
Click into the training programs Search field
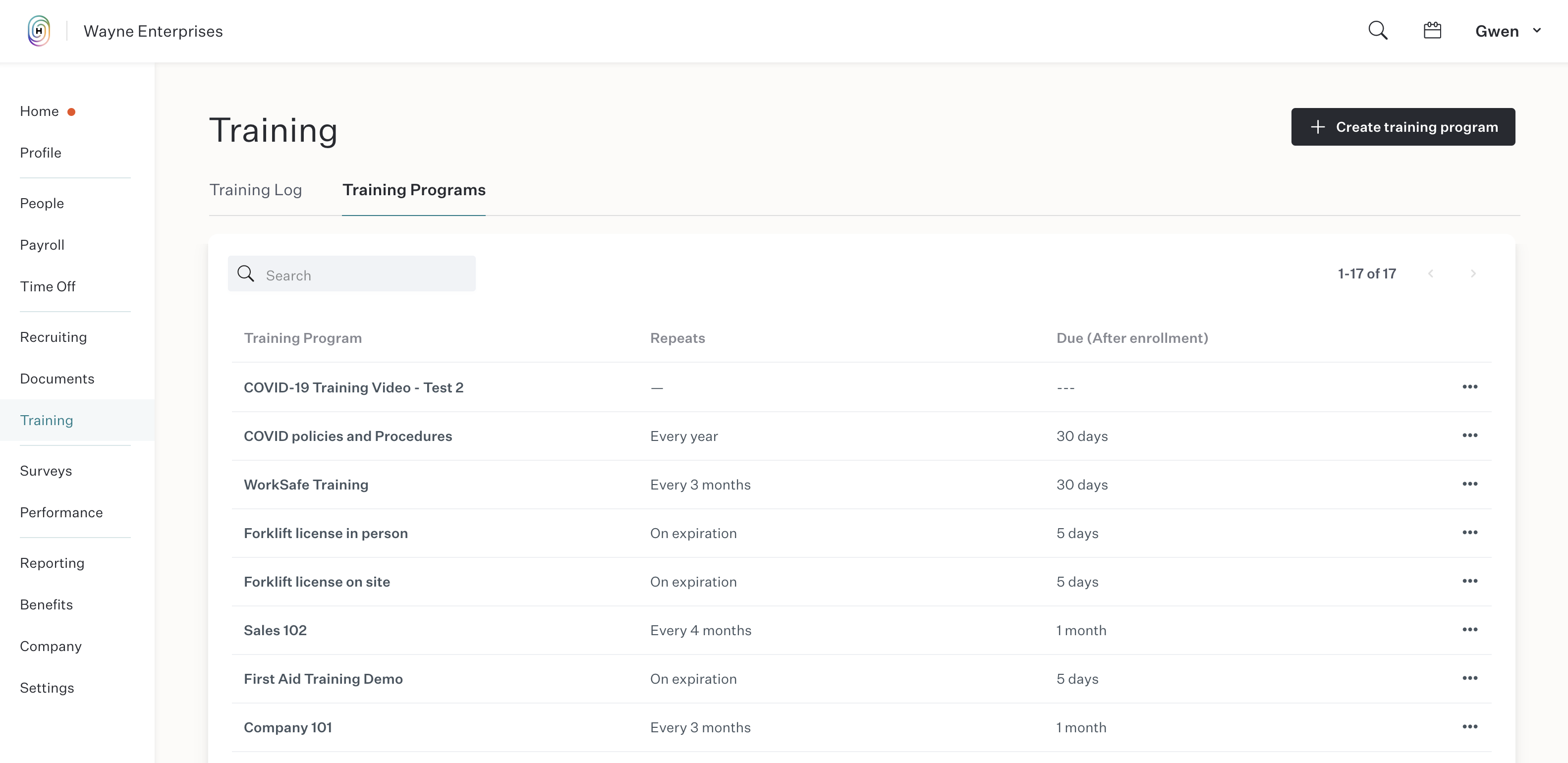tap(352, 274)
